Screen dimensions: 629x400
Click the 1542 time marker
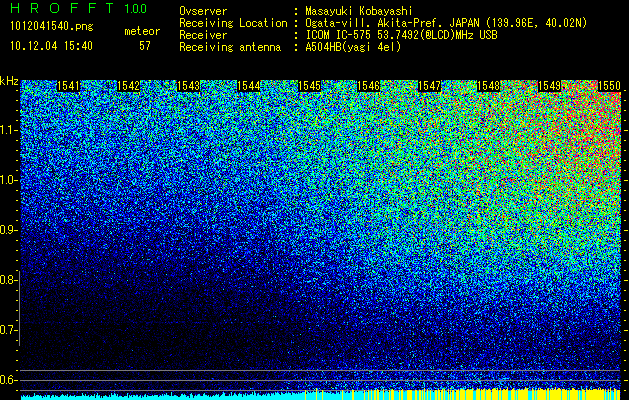[128, 86]
